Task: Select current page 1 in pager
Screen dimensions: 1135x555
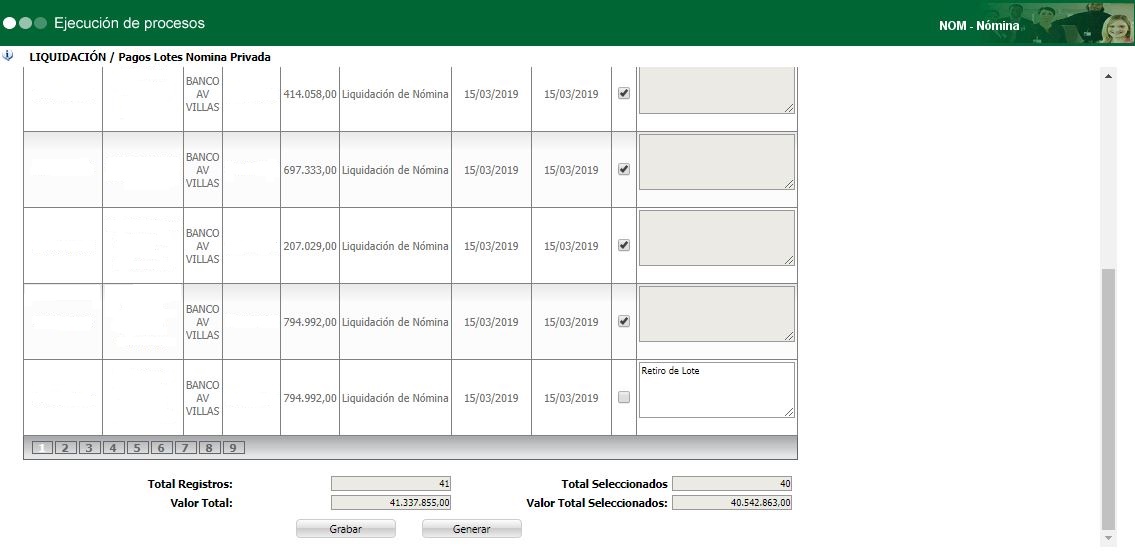Action: 41,448
